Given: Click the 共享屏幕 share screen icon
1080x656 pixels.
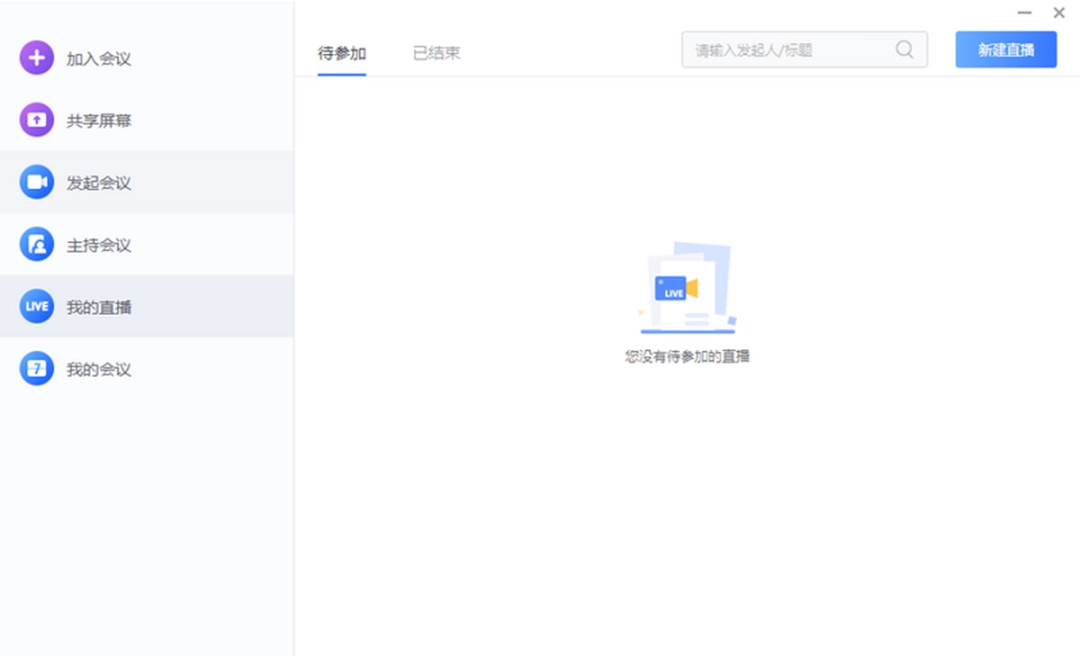Looking at the screenshot, I should coord(36,120).
